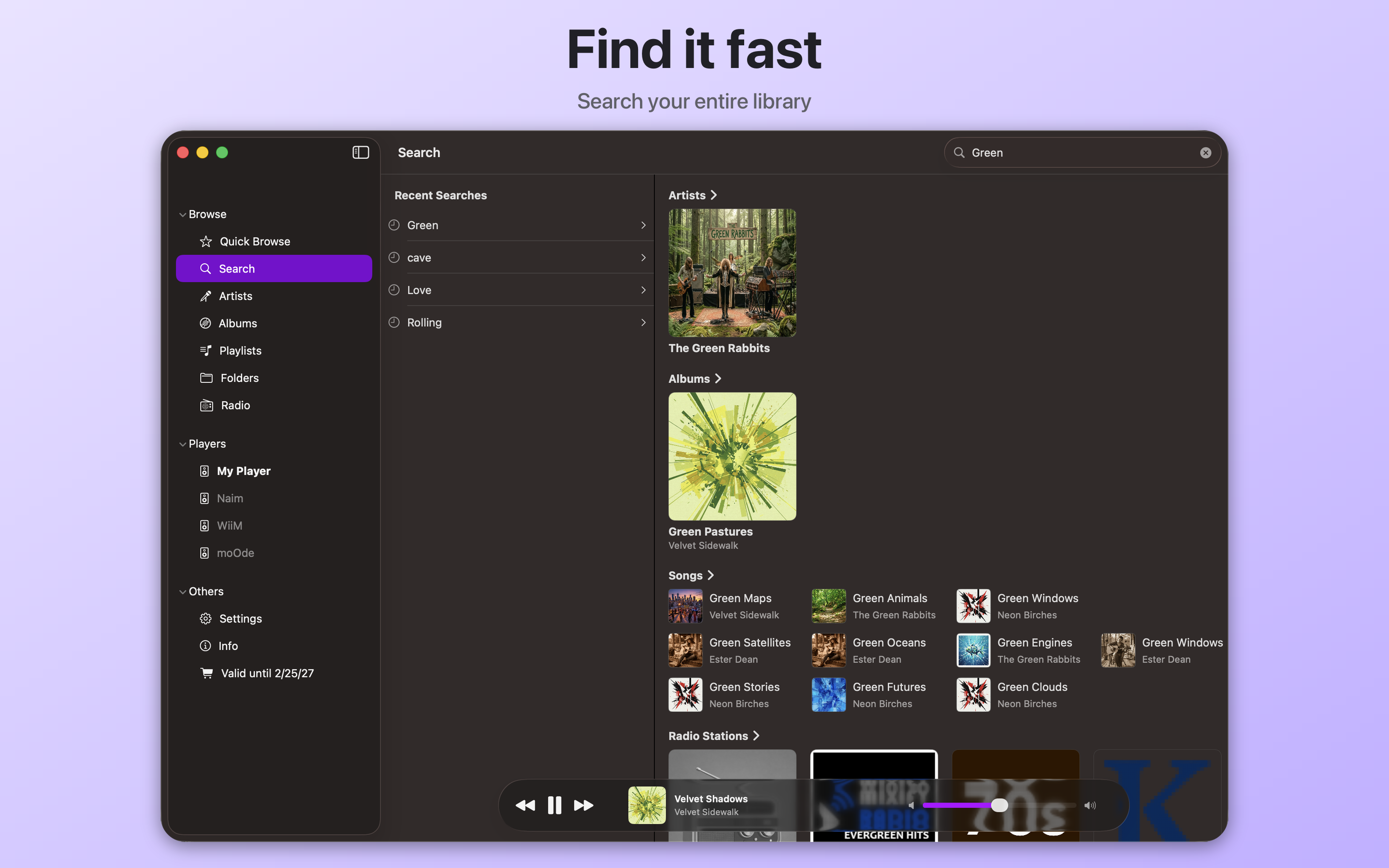Expand the Songs results heading

click(691, 575)
